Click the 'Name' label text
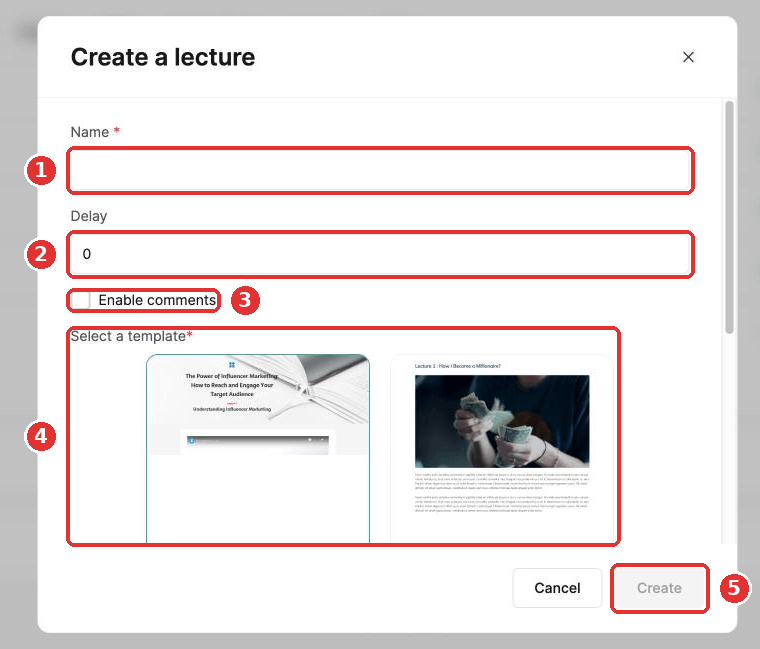 tap(90, 132)
